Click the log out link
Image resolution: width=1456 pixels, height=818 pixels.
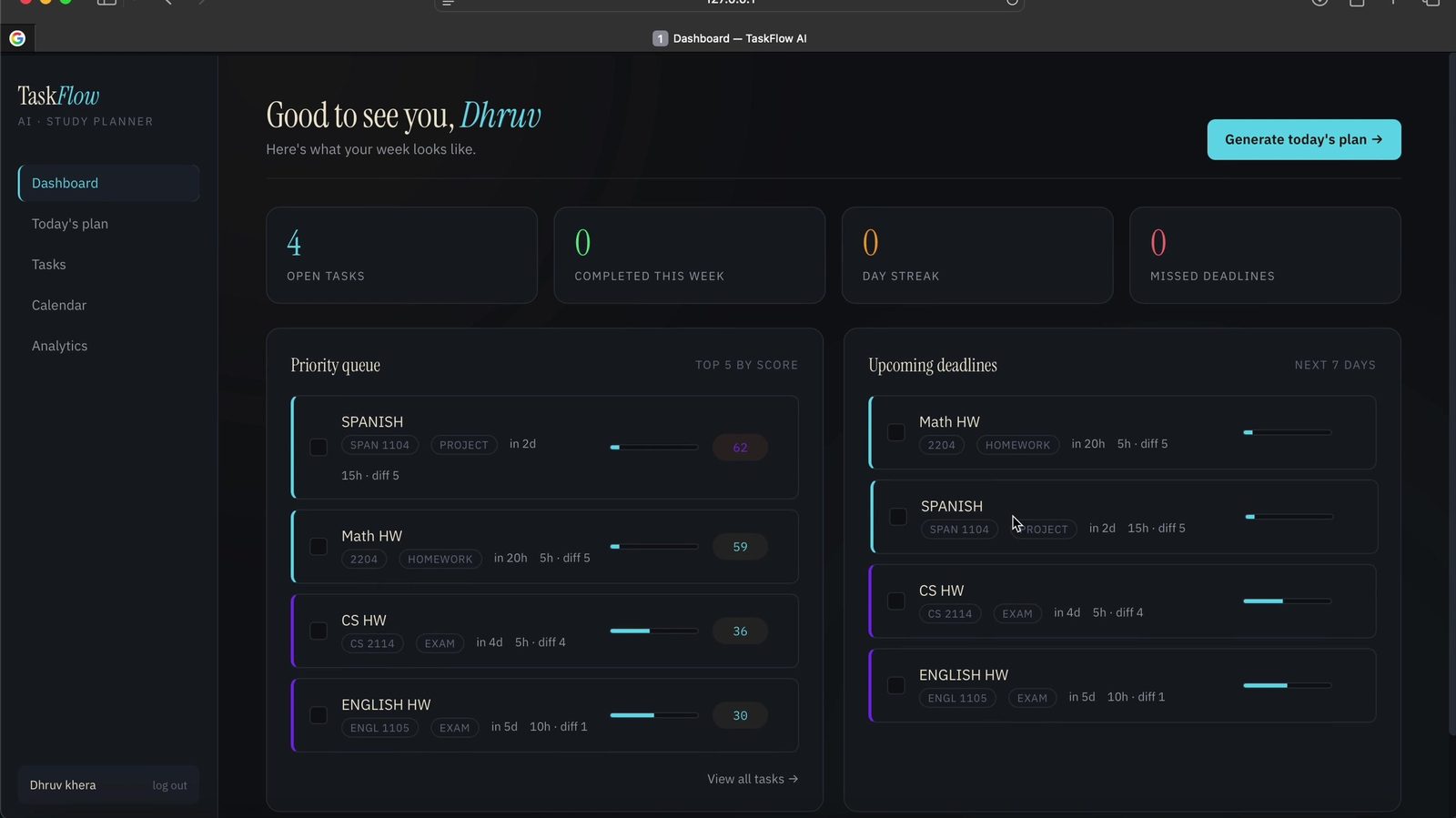(169, 785)
